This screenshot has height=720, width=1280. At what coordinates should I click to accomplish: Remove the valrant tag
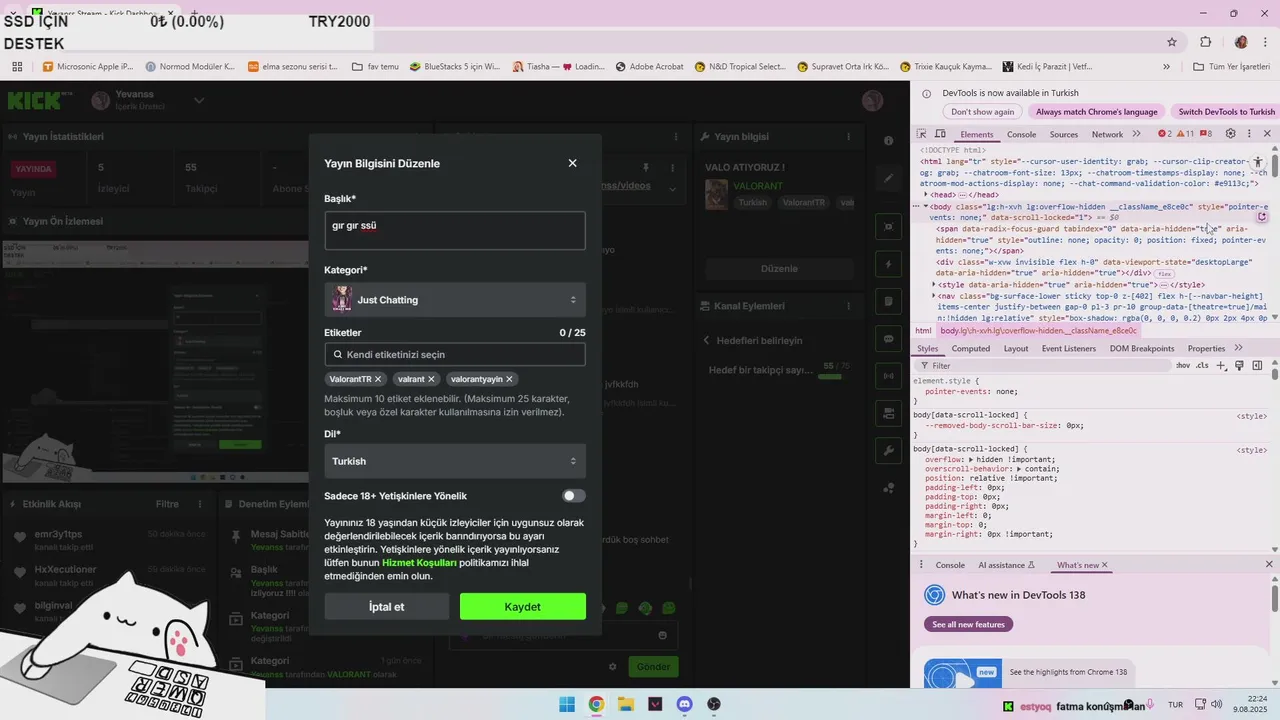click(x=432, y=380)
